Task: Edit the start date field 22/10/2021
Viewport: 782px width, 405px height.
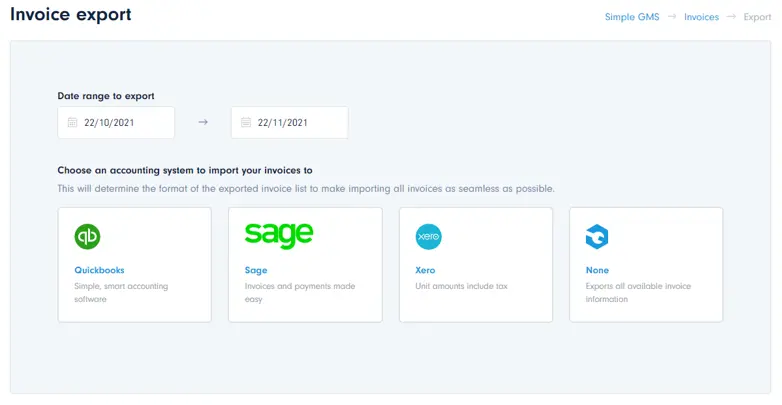Action: tap(110, 123)
